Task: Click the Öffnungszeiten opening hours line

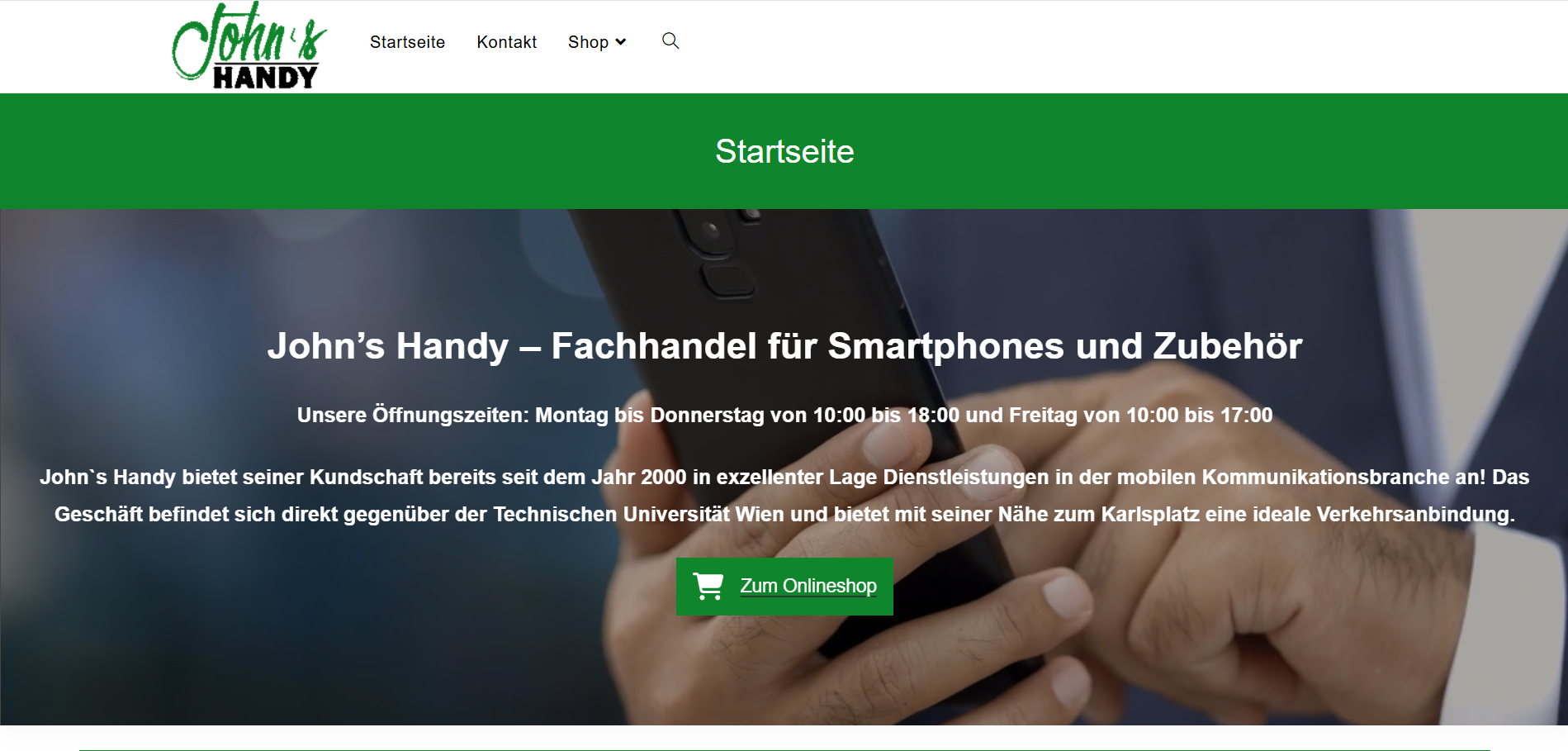Action: tap(784, 415)
